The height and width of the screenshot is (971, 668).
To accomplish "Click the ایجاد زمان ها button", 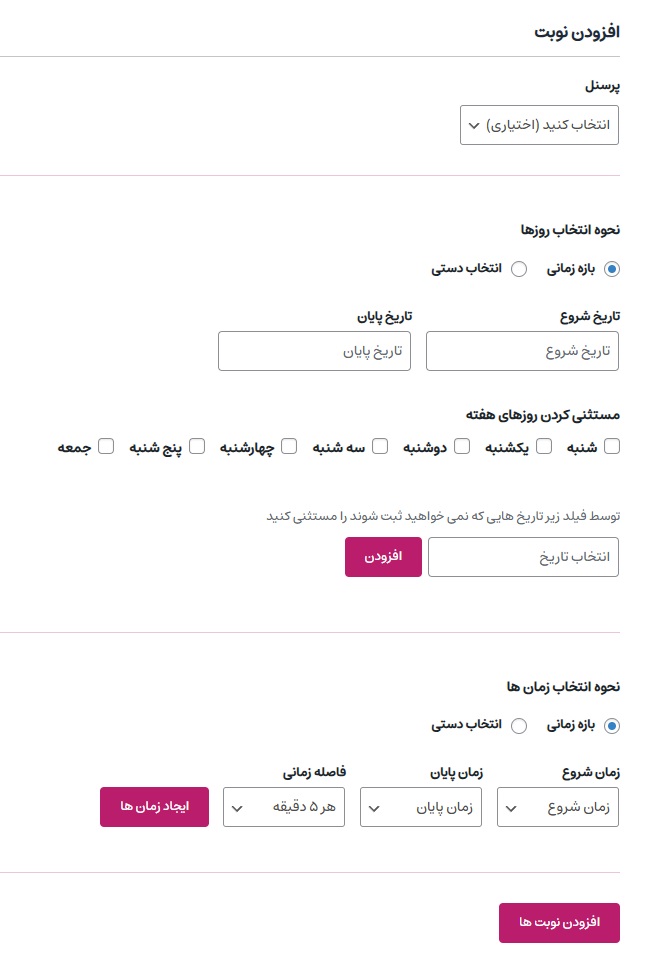I will (154, 807).
